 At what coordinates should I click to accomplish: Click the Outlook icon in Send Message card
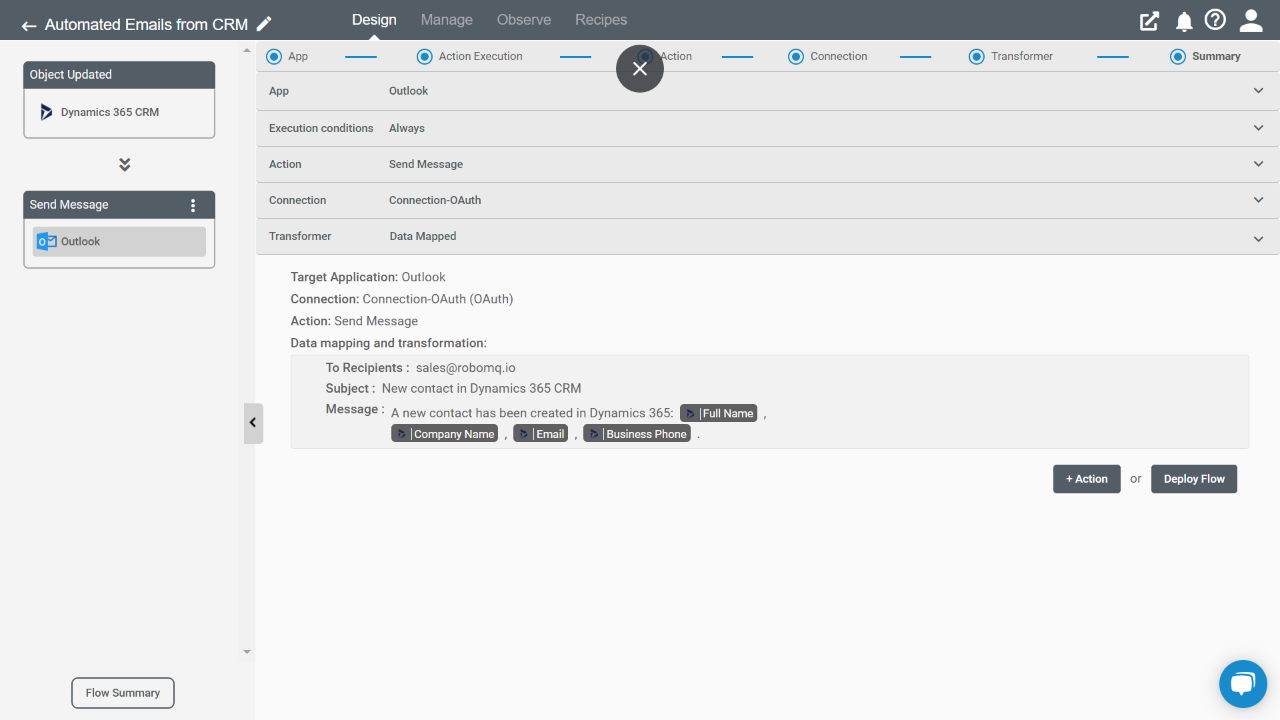[46, 241]
